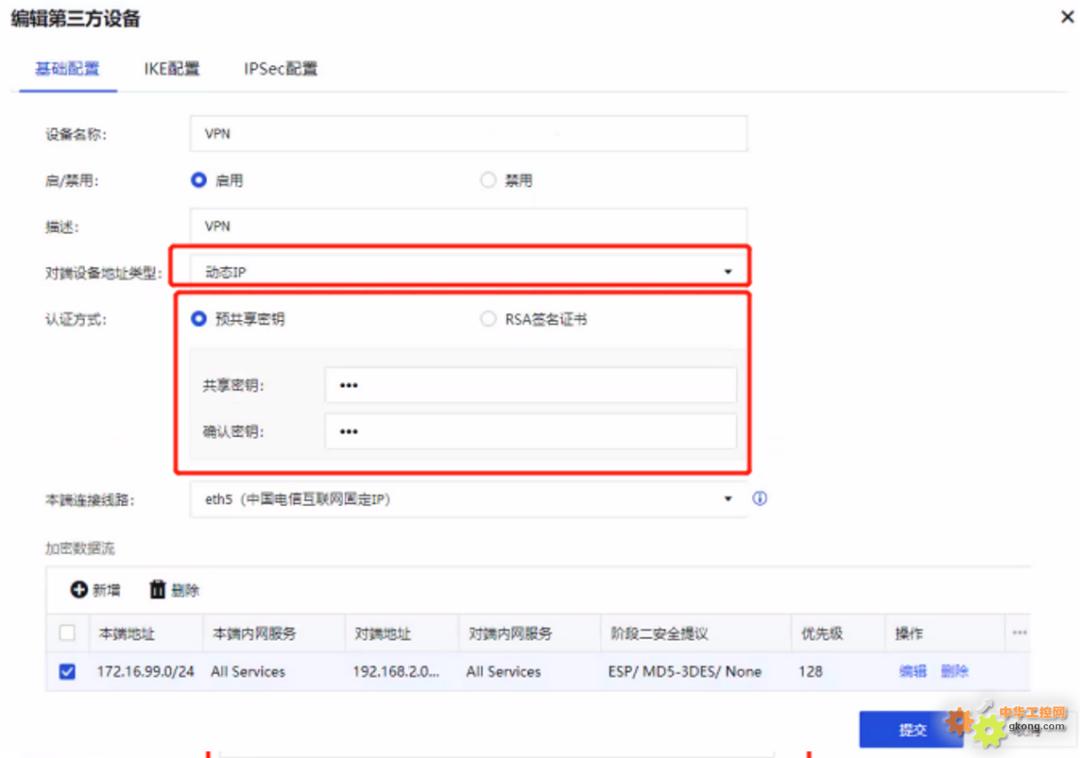Choose 预共享密钥 authentication
This screenshot has height=758, width=1080.
[198, 319]
